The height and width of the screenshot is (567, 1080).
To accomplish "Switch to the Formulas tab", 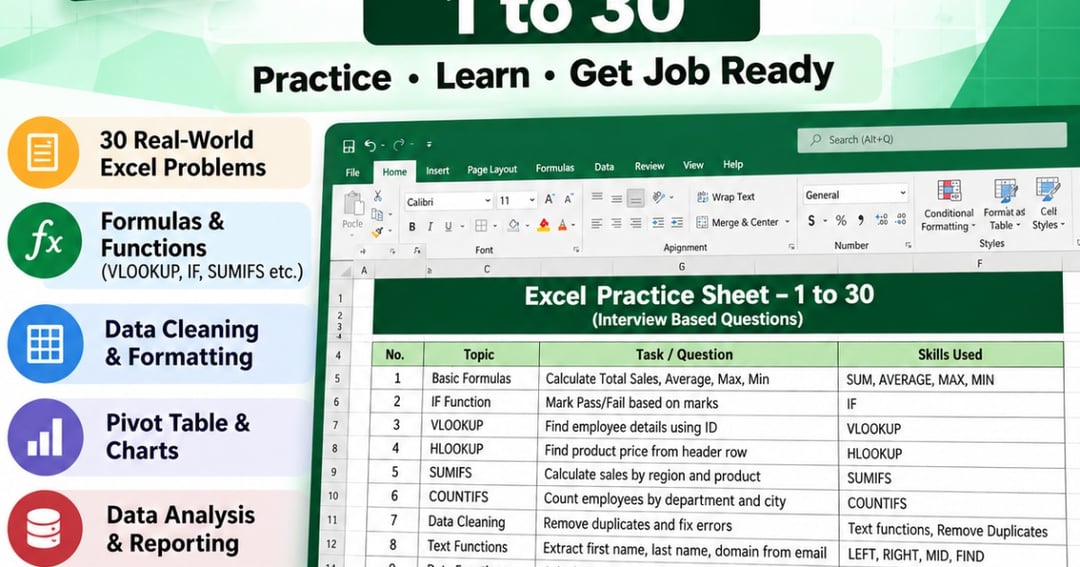I will pyautogui.click(x=554, y=167).
